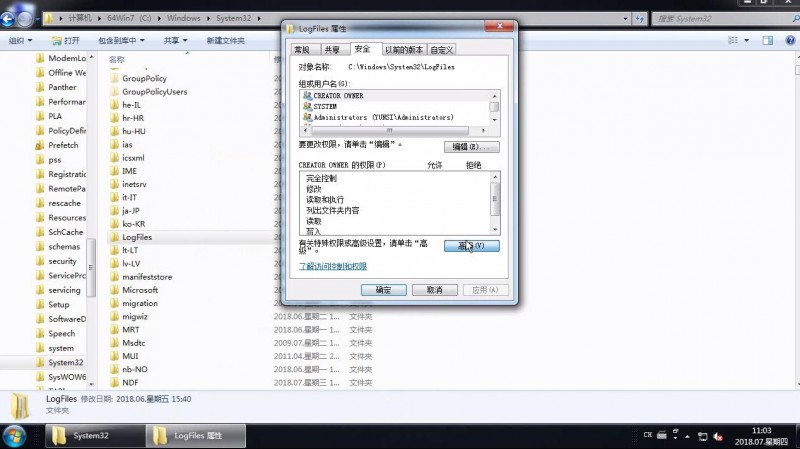Click the 确定 button

click(x=384, y=290)
